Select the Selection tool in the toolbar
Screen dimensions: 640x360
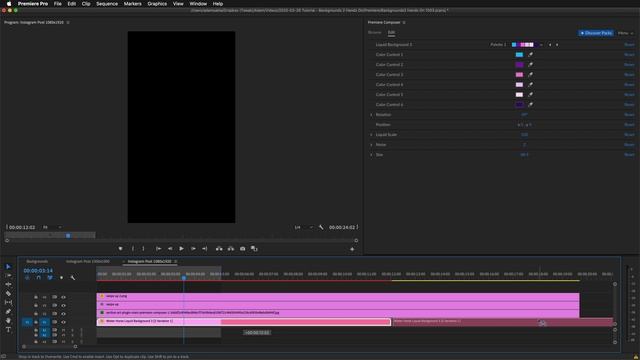pos(8,267)
